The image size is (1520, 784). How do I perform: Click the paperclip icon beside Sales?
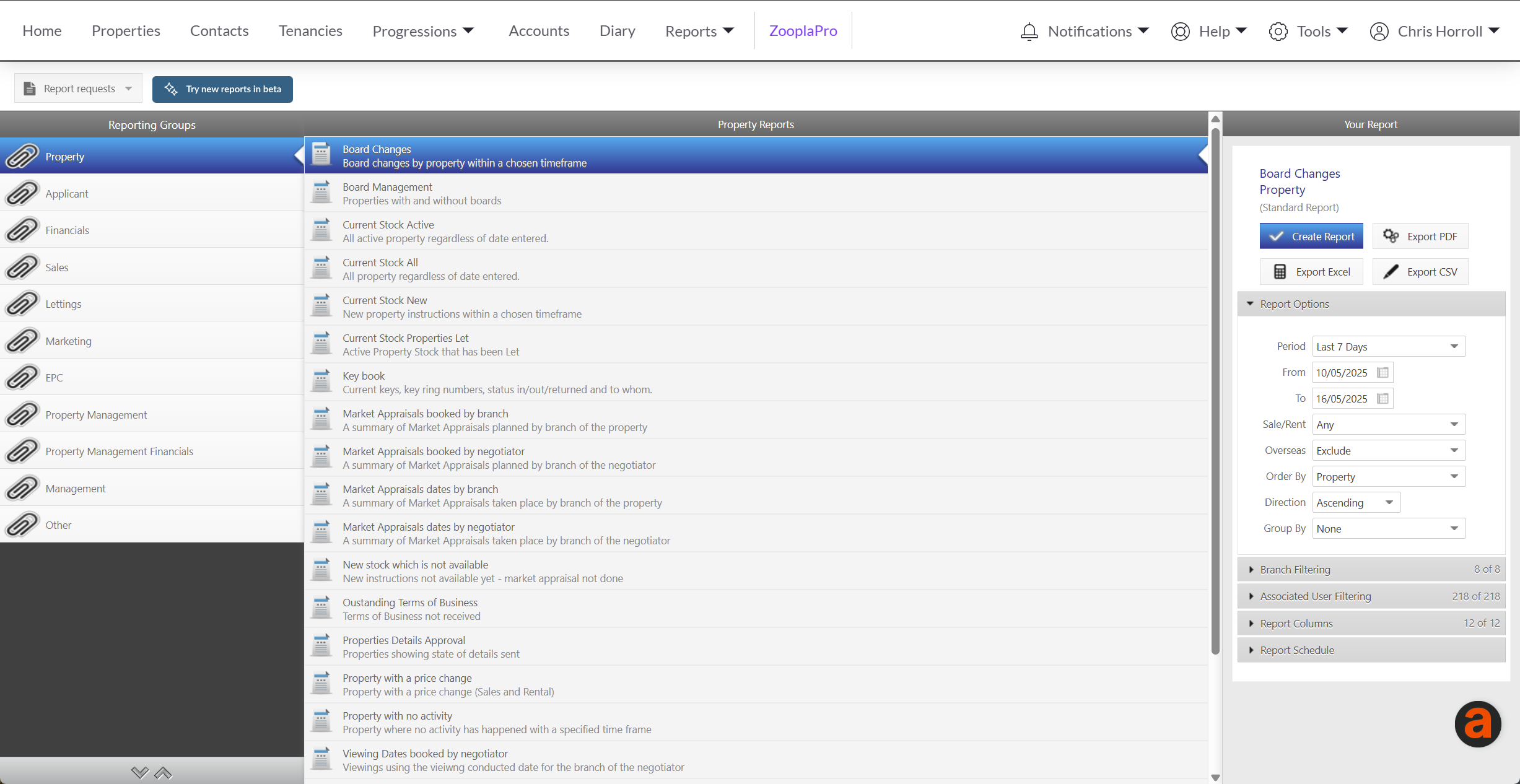(22, 268)
